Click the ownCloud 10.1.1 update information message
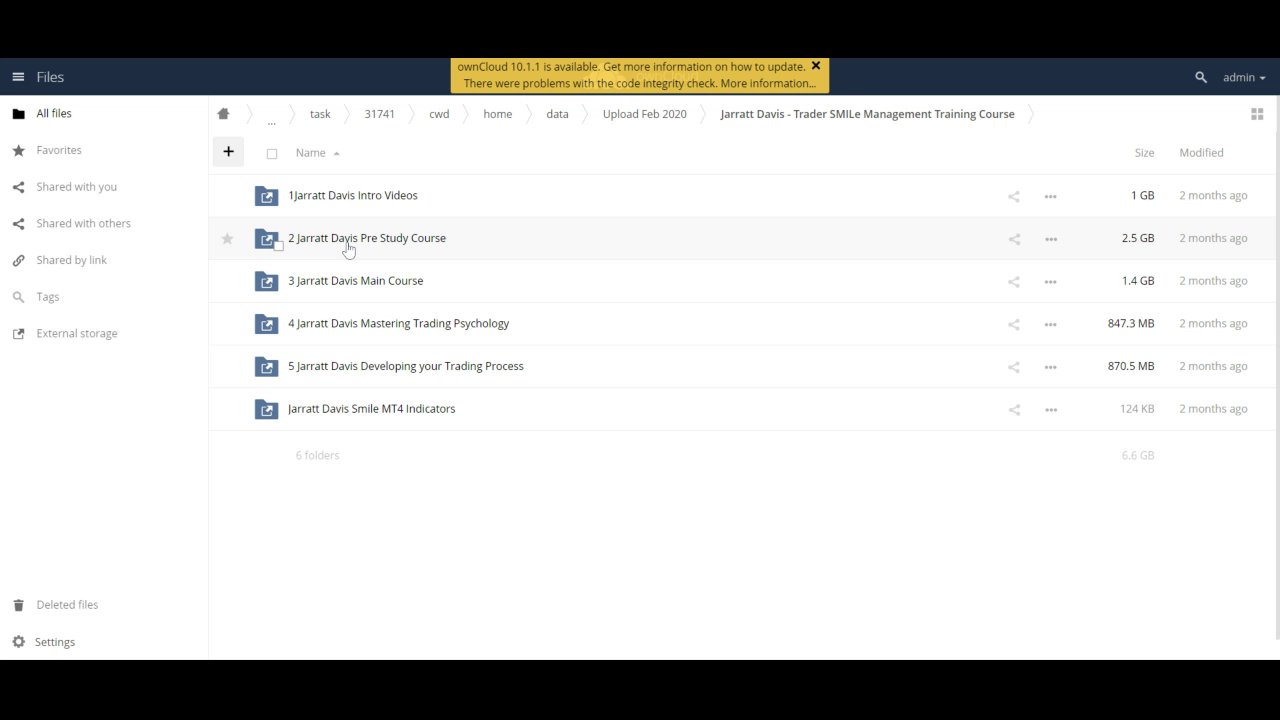Screen dimensions: 1280x720 click(631, 67)
